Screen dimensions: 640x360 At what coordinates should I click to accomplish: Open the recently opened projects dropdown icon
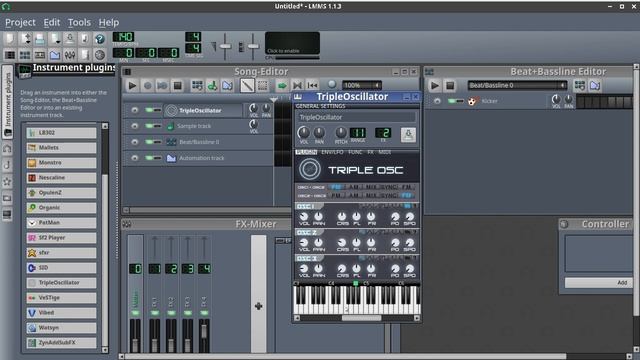click(x=55, y=39)
